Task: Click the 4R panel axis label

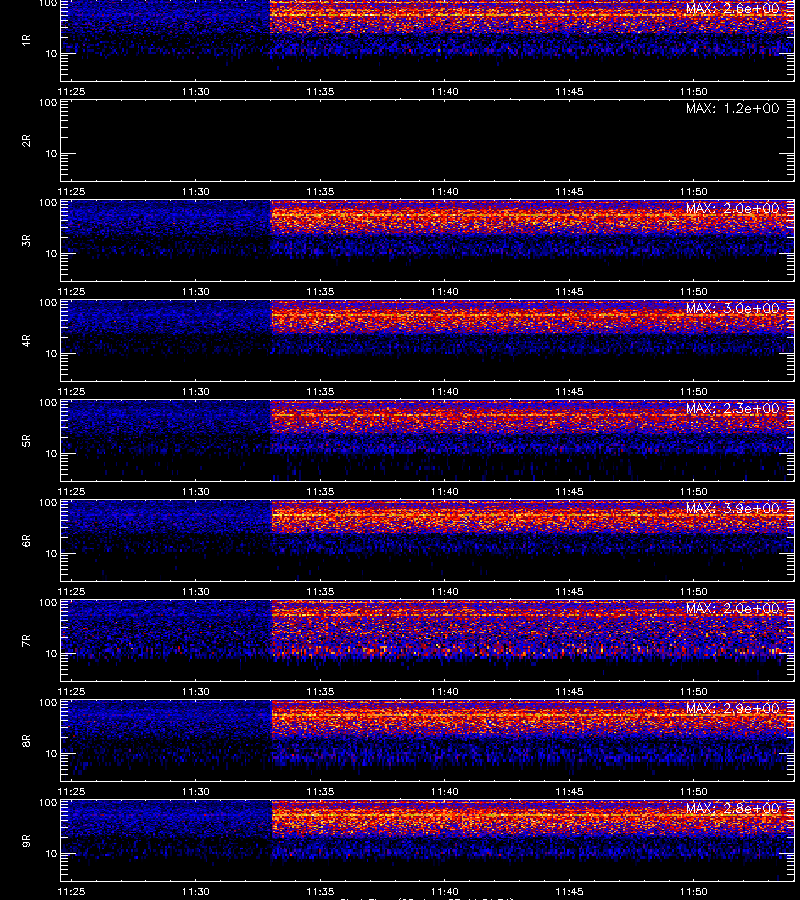Action: coord(26,340)
